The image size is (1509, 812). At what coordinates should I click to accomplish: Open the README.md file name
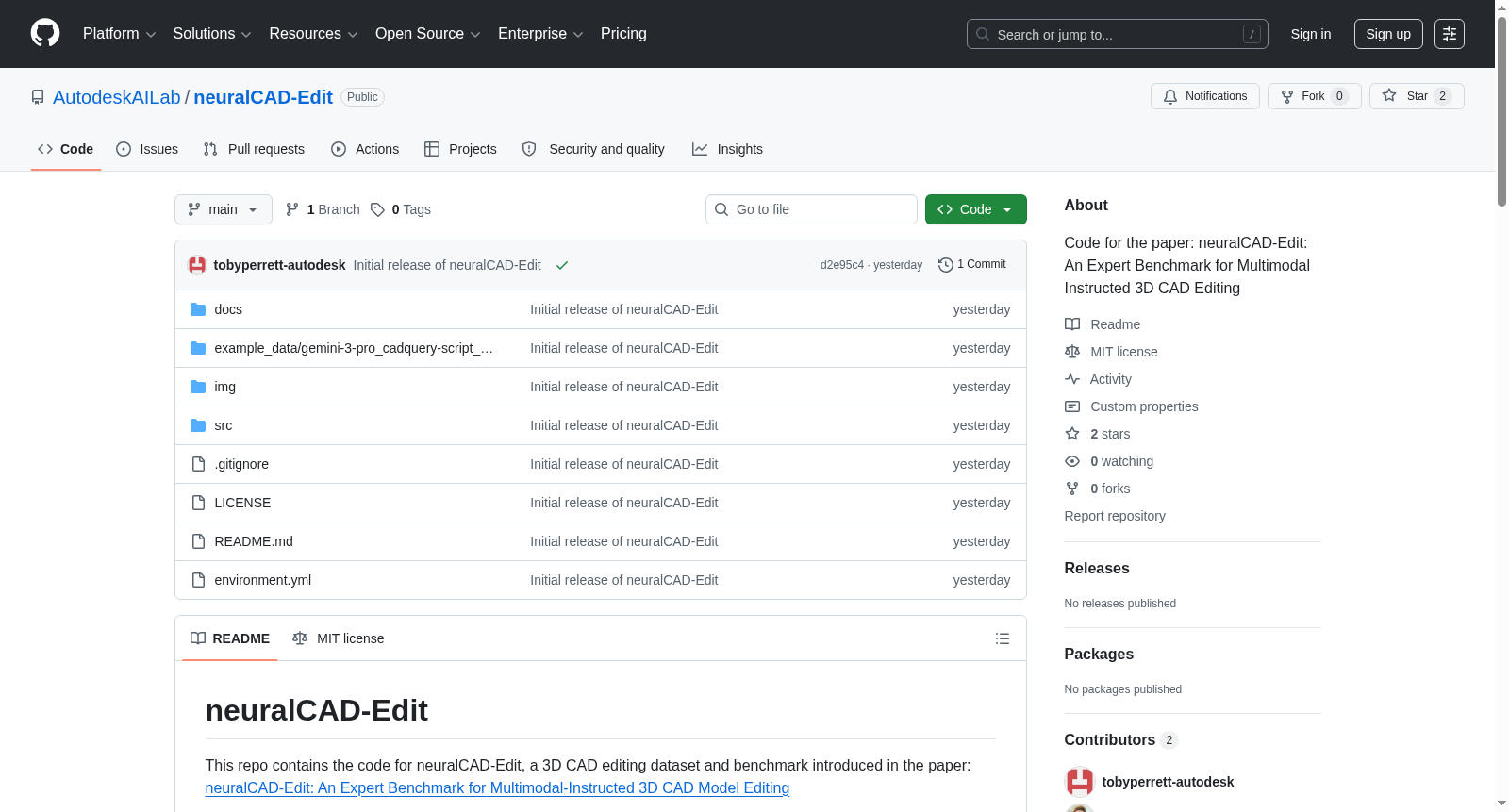coord(254,541)
